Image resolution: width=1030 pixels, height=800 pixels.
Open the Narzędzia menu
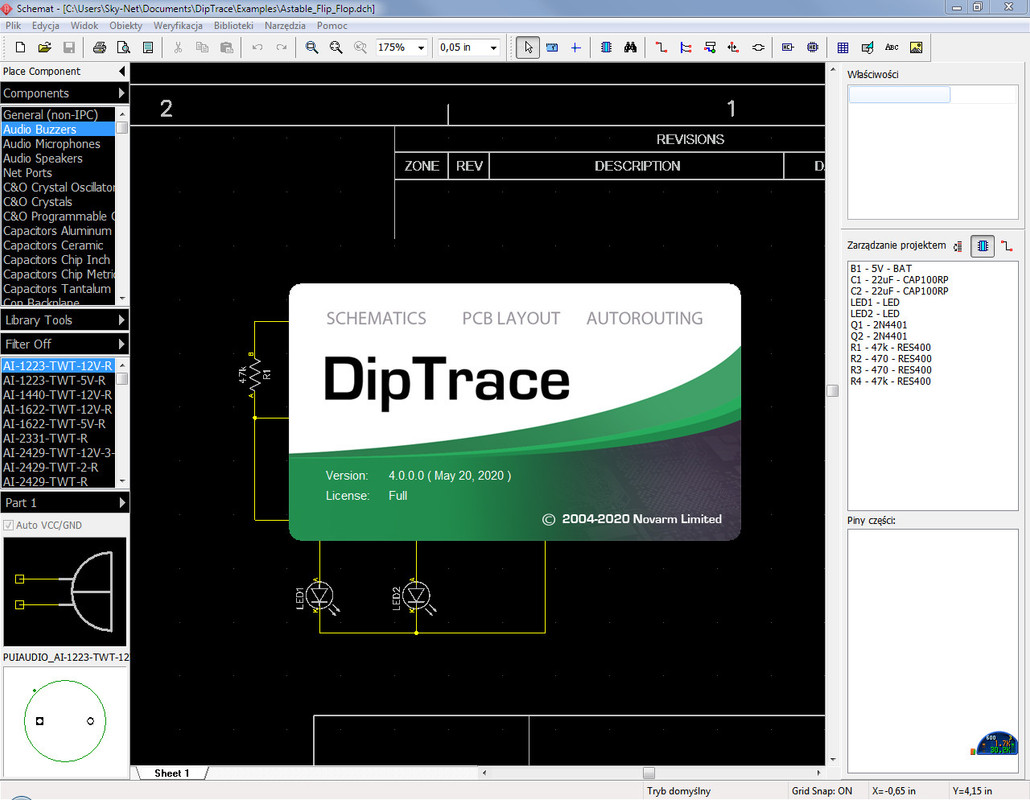click(x=285, y=26)
